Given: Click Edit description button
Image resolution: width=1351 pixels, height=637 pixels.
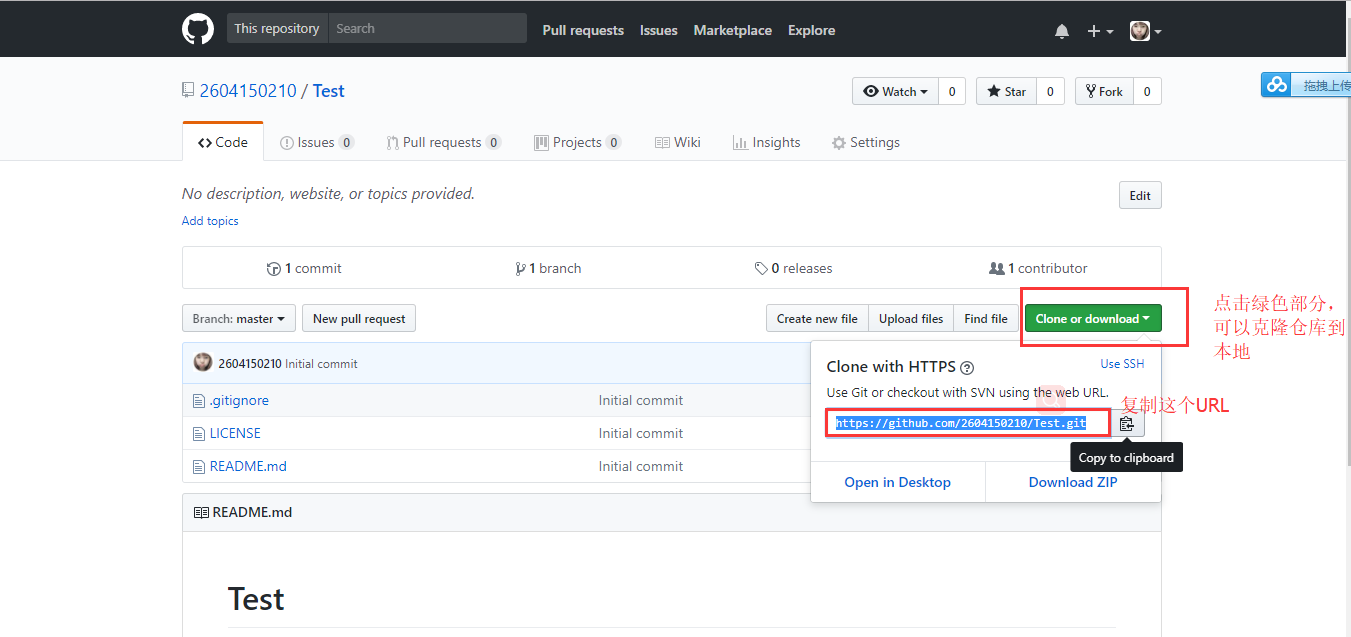Looking at the screenshot, I should [1140, 195].
